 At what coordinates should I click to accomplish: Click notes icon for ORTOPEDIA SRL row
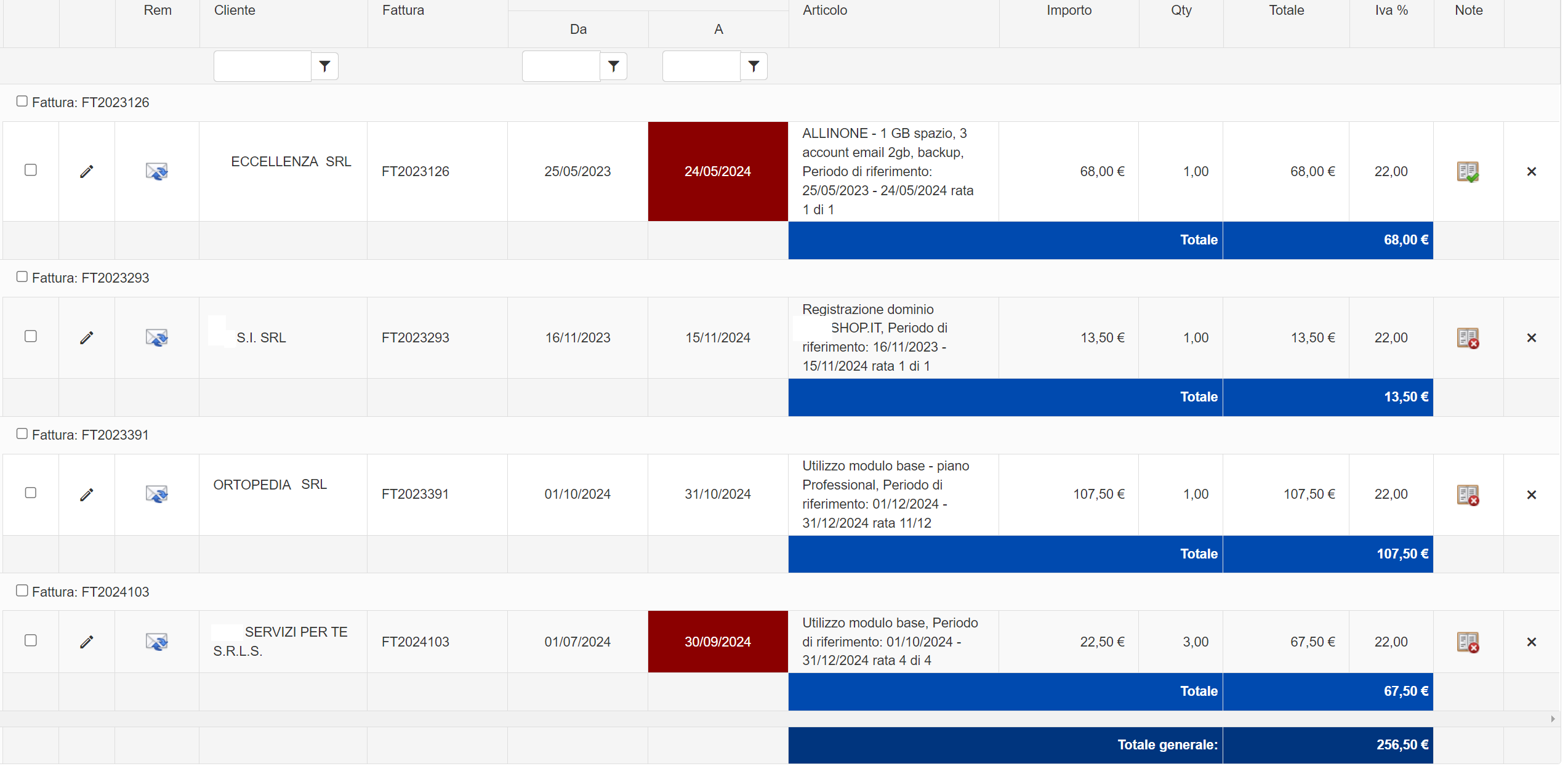pyautogui.click(x=1468, y=495)
